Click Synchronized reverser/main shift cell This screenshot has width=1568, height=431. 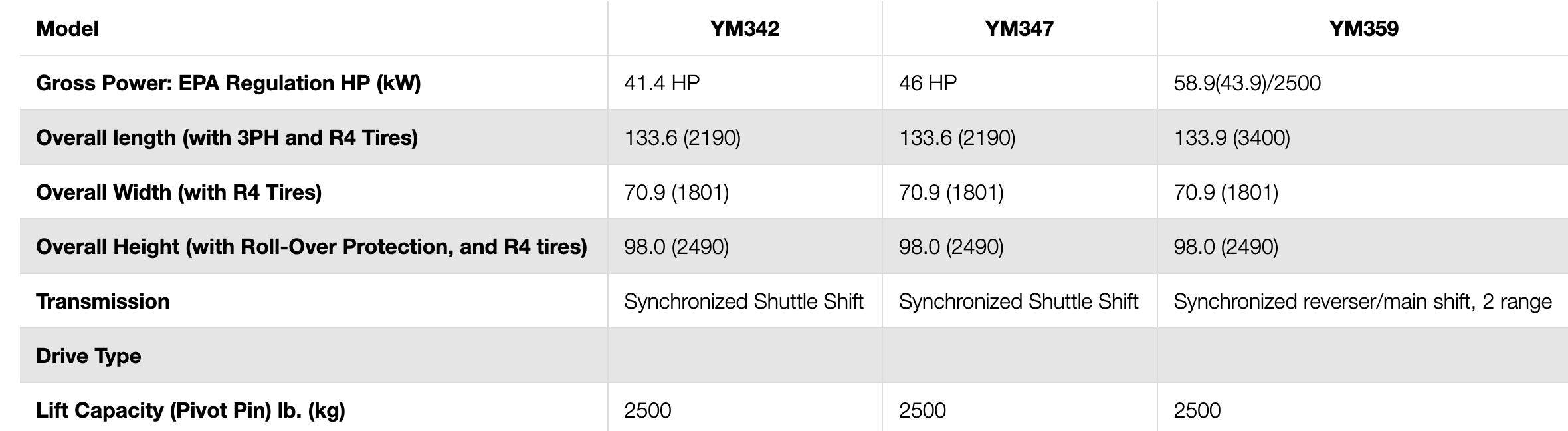[1363, 301]
